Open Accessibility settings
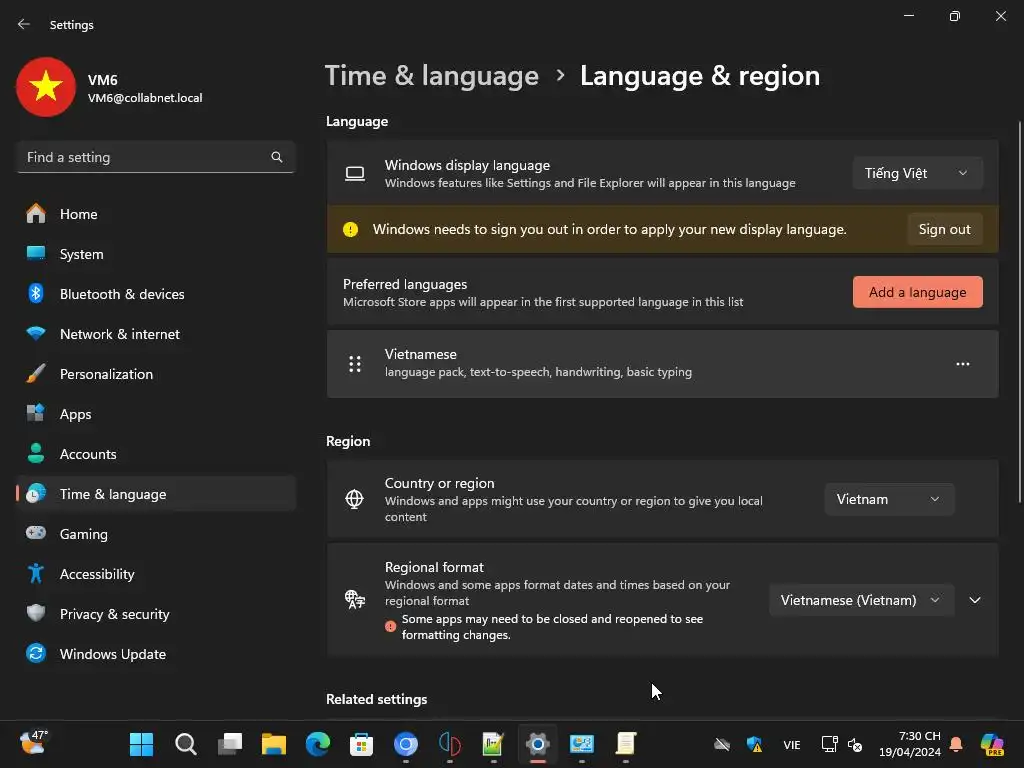The image size is (1024, 768). 155,574
